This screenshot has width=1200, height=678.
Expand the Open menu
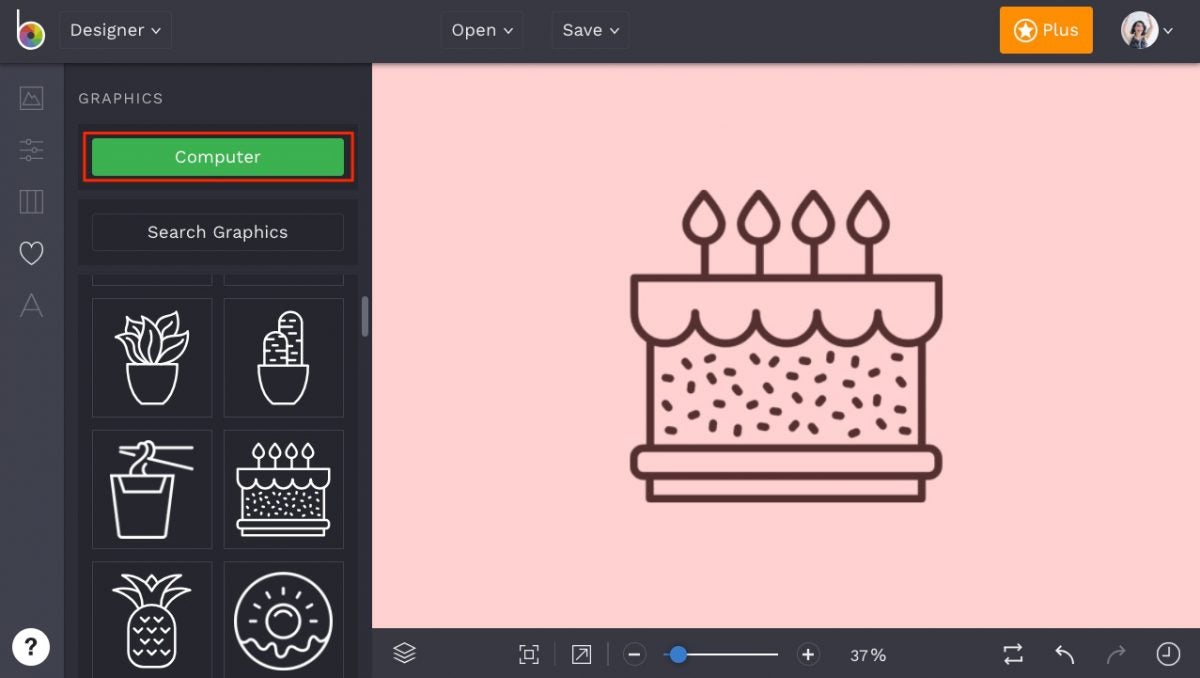(482, 30)
